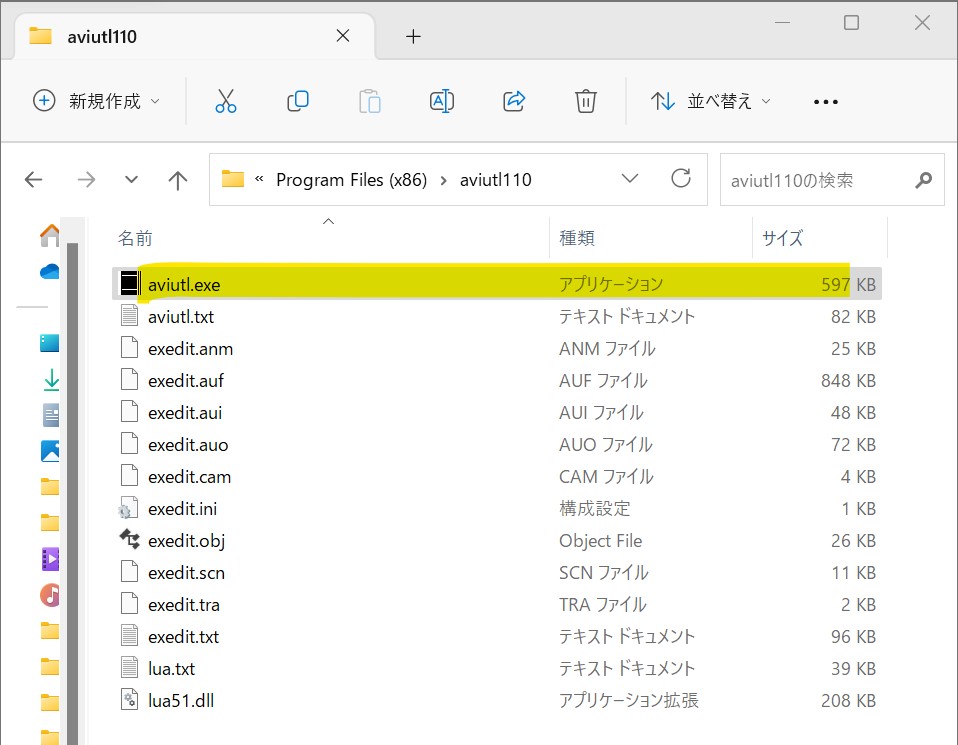The height and width of the screenshot is (745, 958).
Task: Expand the recent locations chevron
Action: [x=131, y=180]
